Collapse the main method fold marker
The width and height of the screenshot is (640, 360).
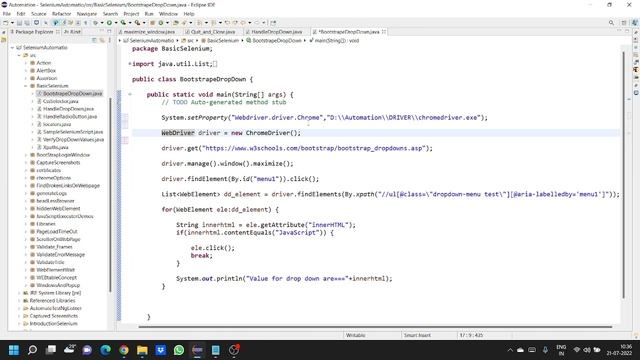tap(130, 94)
